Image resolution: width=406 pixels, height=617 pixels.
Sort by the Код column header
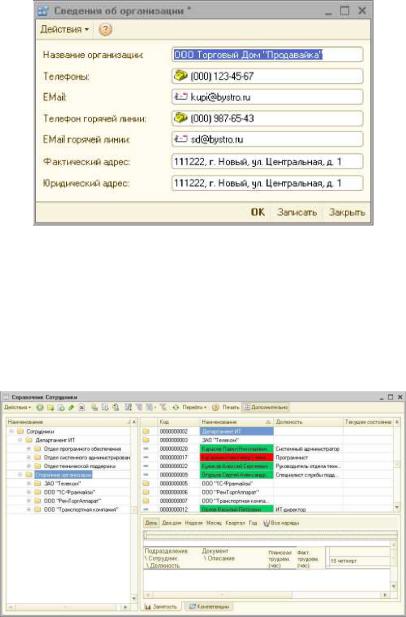click(x=178, y=422)
